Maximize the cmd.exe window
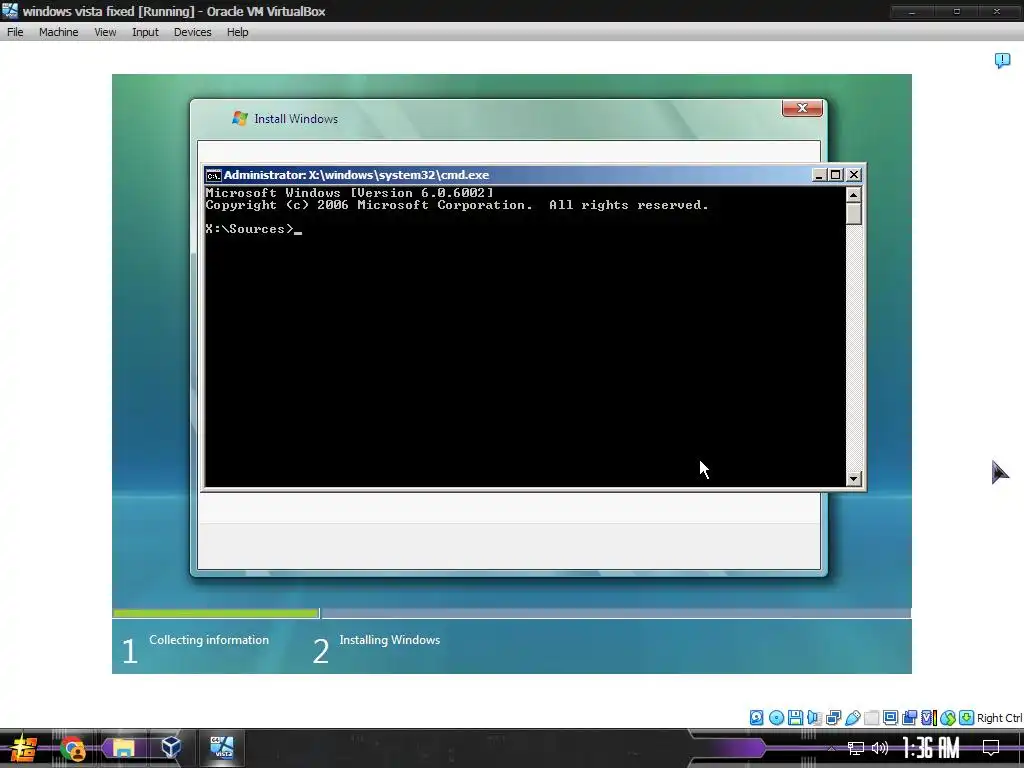 [x=836, y=175]
